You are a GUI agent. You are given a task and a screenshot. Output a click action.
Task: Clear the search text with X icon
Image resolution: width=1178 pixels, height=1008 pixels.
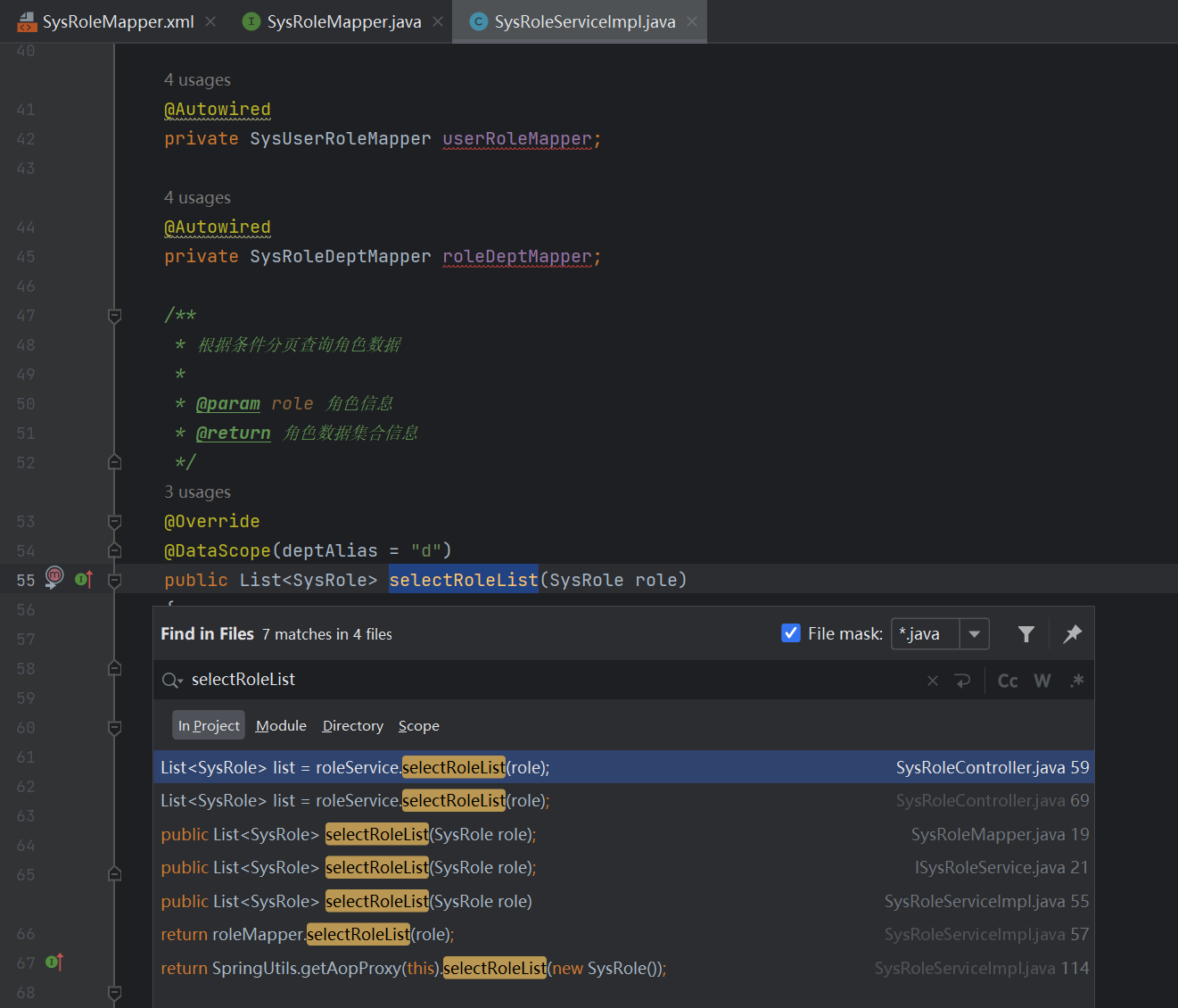click(x=933, y=681)
